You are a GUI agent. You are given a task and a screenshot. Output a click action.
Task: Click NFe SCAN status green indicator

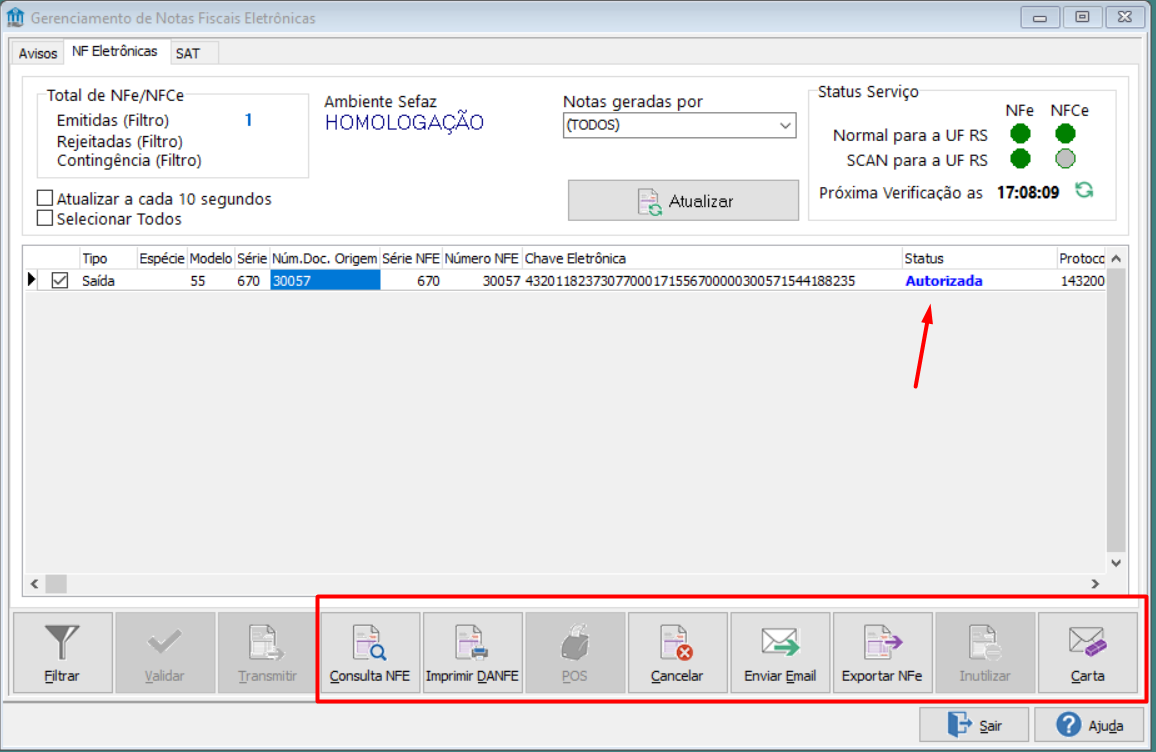click(x=1020, y=159)
